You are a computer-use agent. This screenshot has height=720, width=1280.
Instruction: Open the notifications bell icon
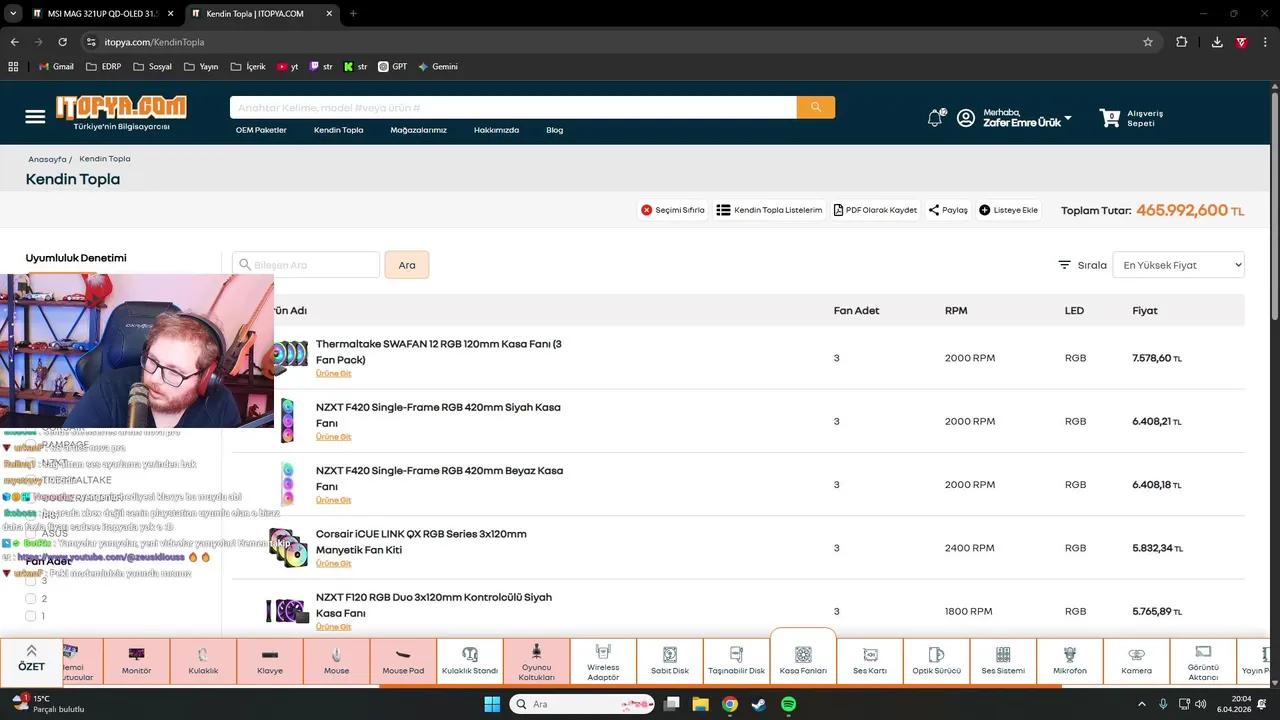[935, 118]
